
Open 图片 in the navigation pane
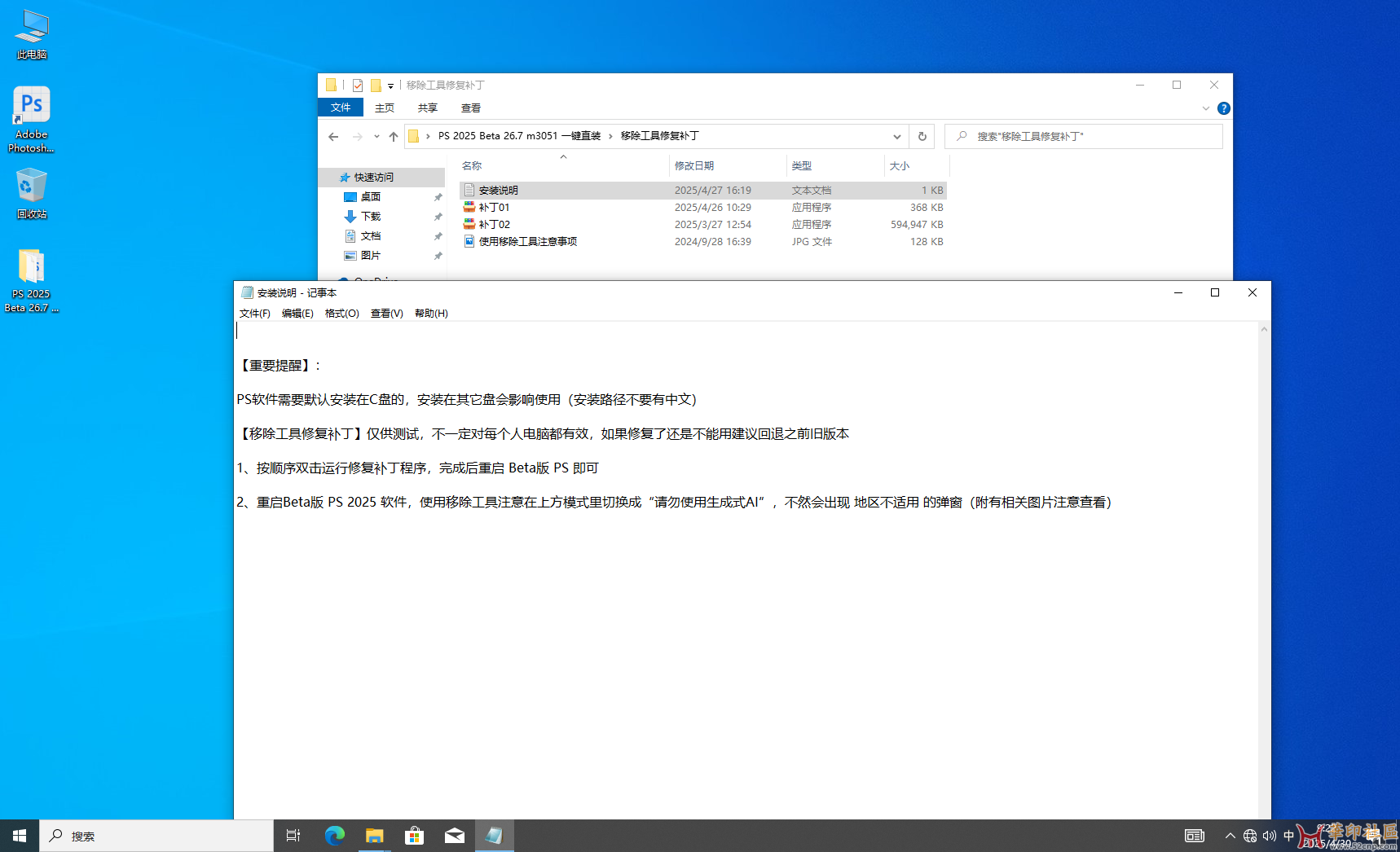[371, 256]
